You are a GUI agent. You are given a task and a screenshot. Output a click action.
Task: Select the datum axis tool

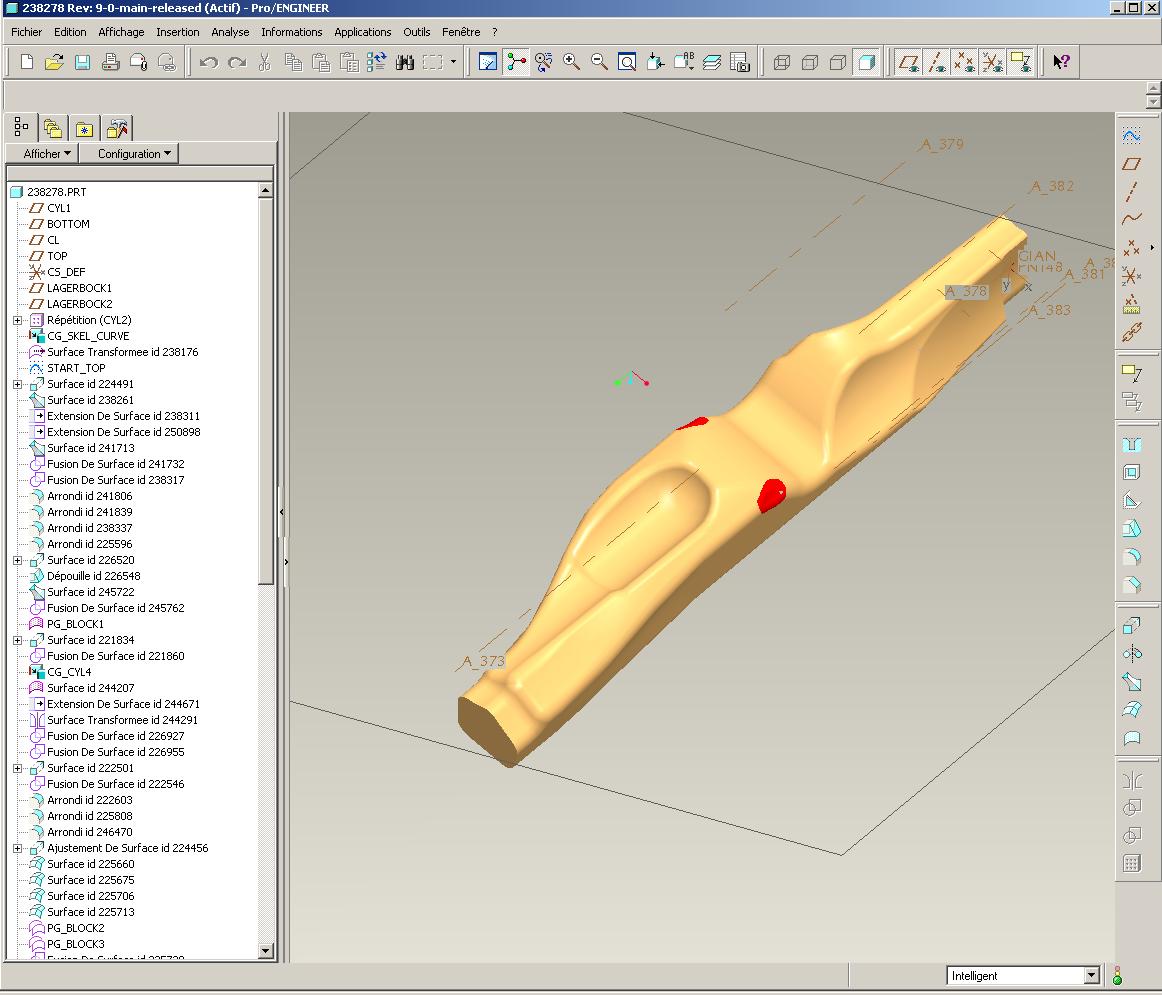tap(1132, 192)
